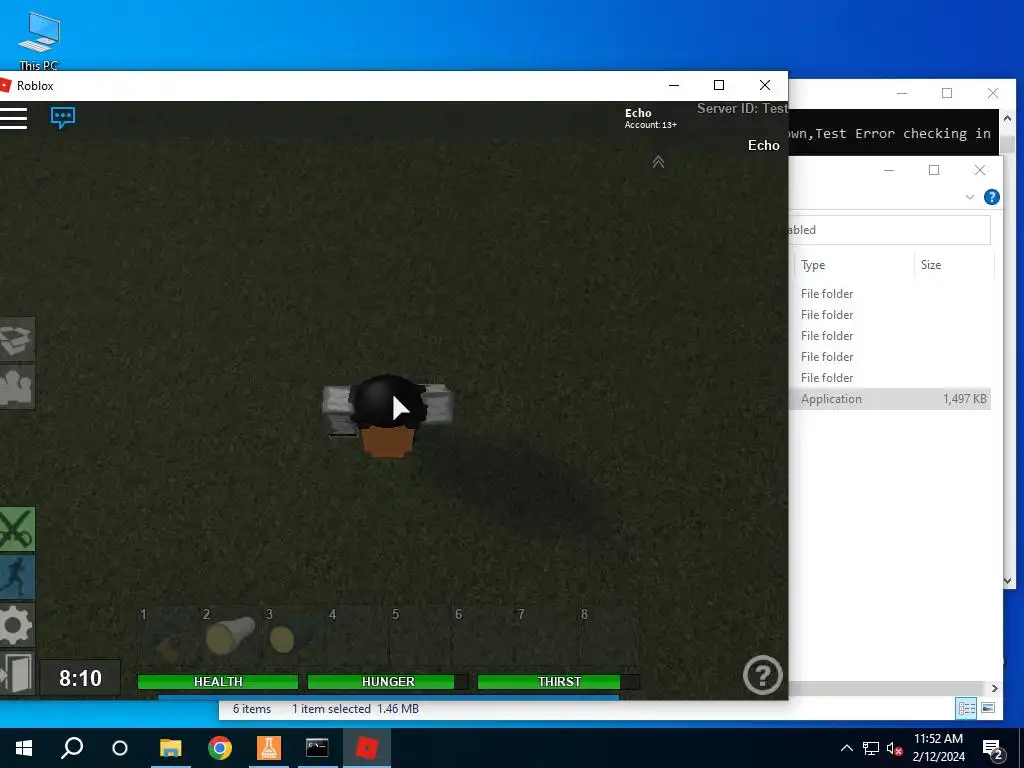
Task: Toggle the running sprint icon
Action: [x=17, y=577]
